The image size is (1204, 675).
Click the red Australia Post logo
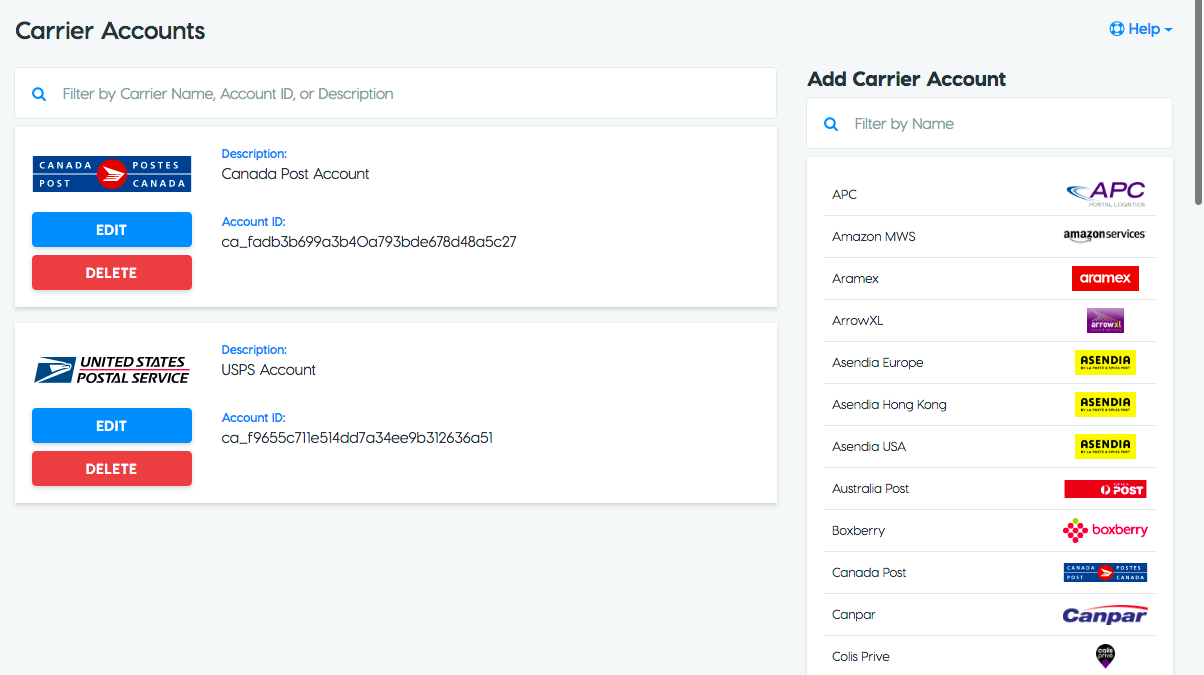1105,489
